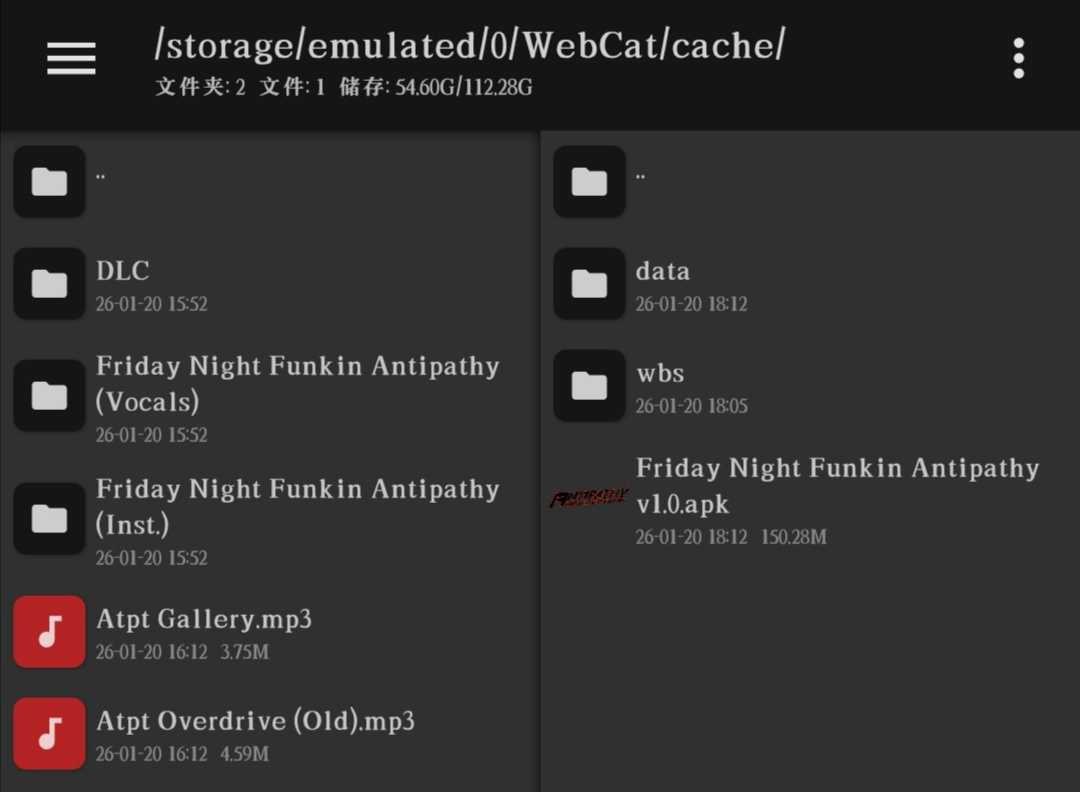Click the Antipathy v1.0.apk thumbnail
1080x792 pixels.
(589, 498)
